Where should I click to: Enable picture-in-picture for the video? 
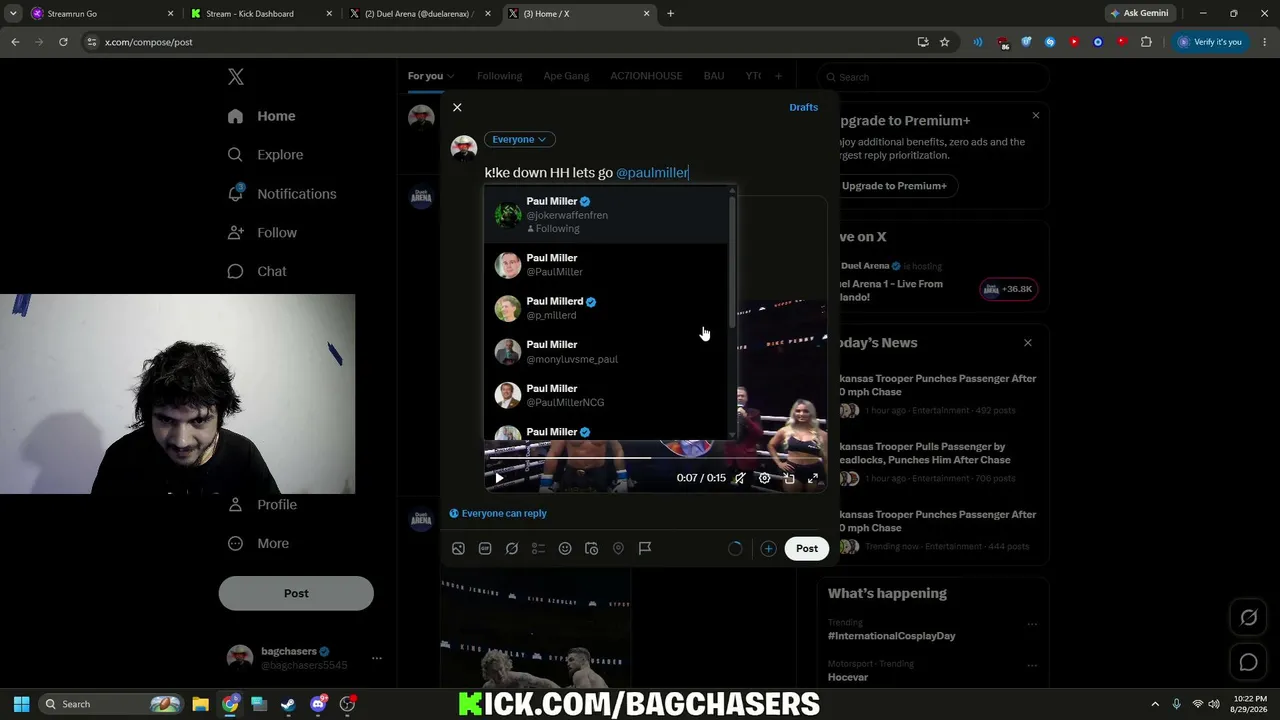[789, 478]
